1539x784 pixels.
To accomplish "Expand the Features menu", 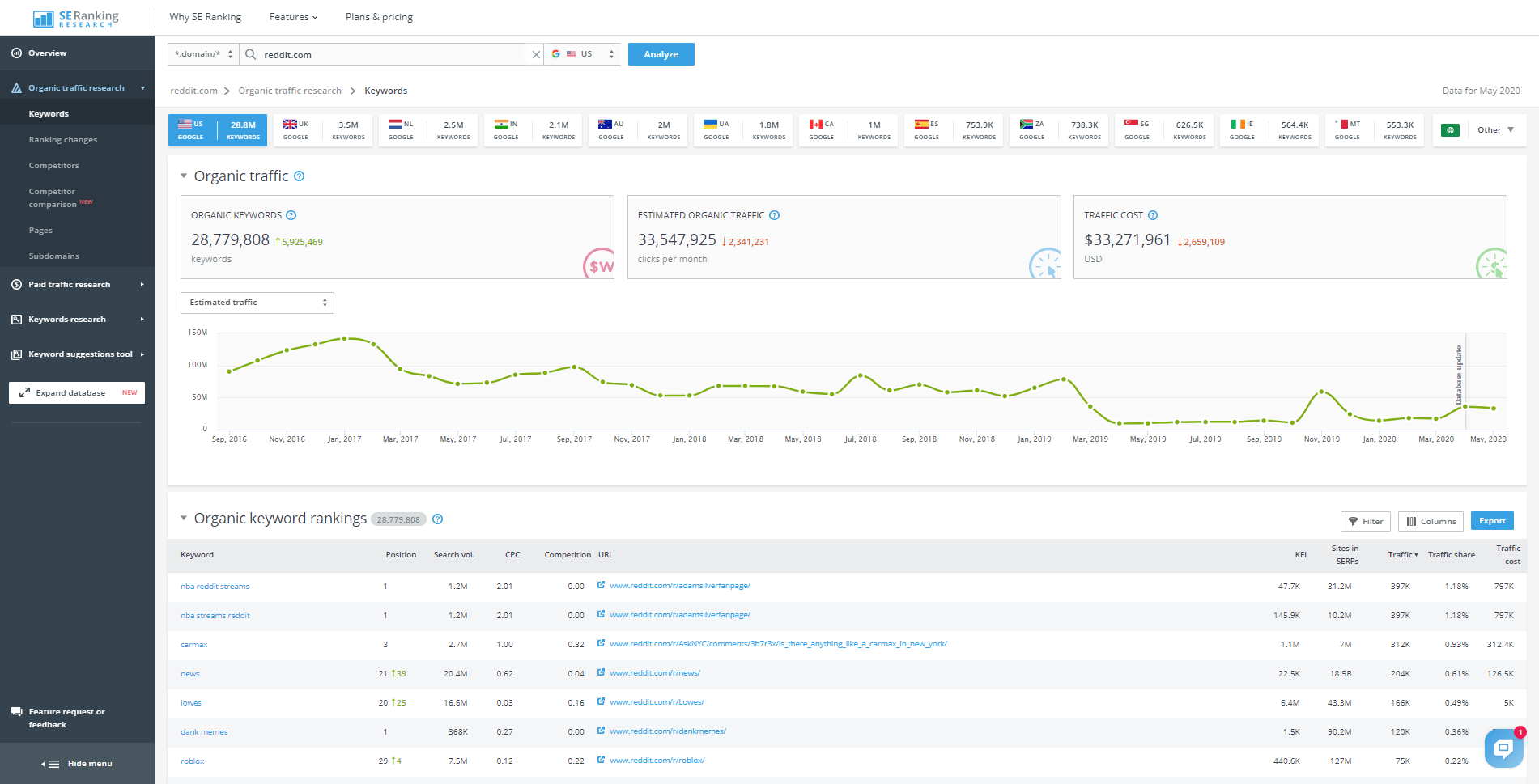I will tap(293, 17).
